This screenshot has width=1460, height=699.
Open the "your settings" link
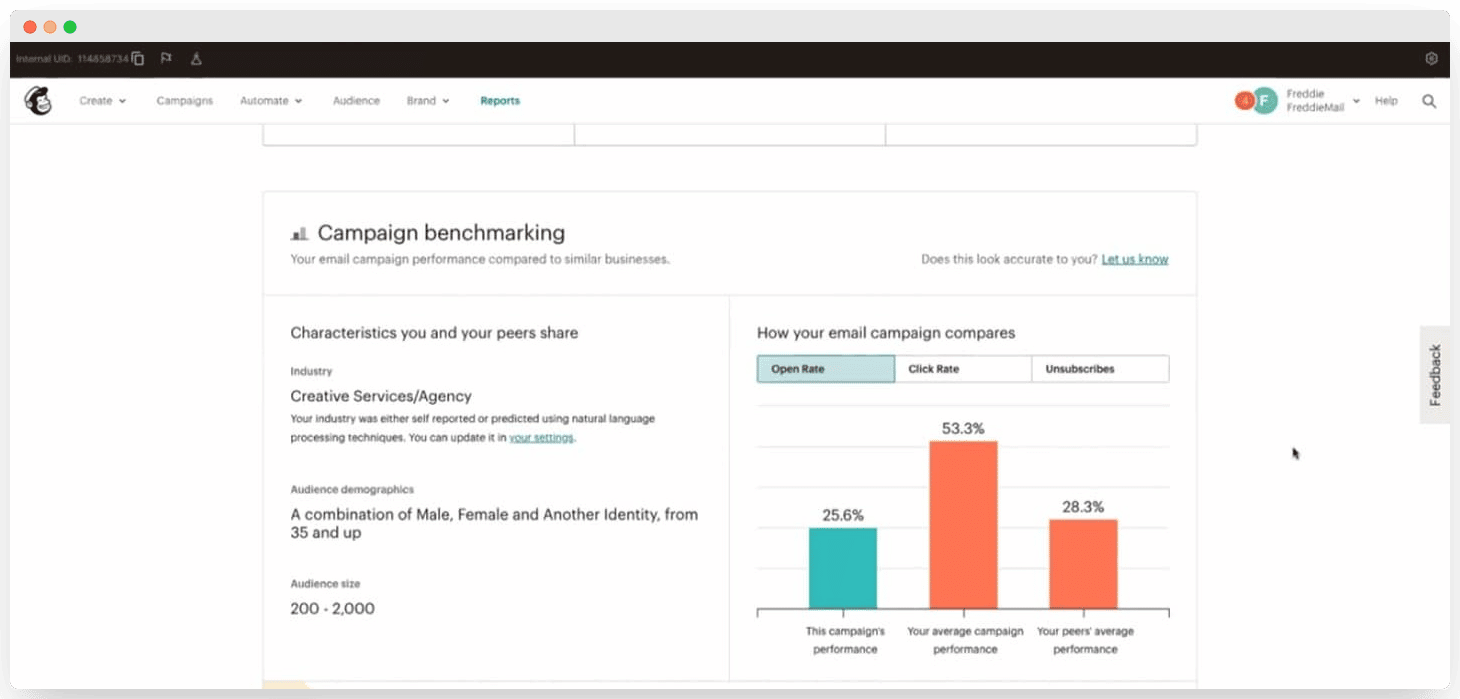coord(541,438)
